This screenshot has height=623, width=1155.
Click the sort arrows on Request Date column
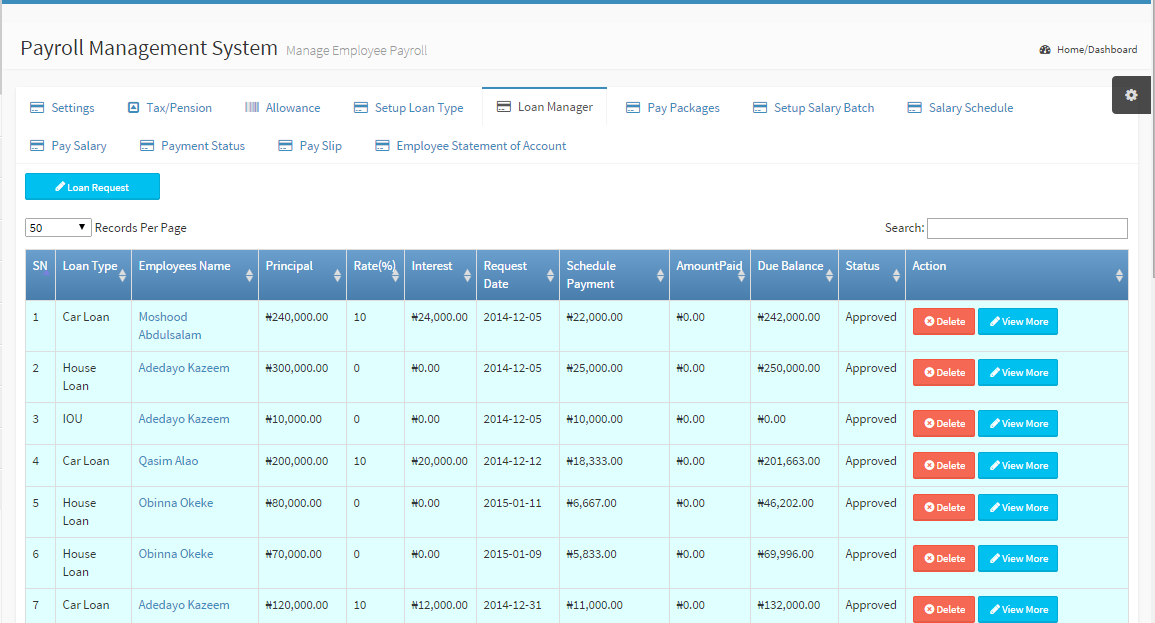(550, 275)
